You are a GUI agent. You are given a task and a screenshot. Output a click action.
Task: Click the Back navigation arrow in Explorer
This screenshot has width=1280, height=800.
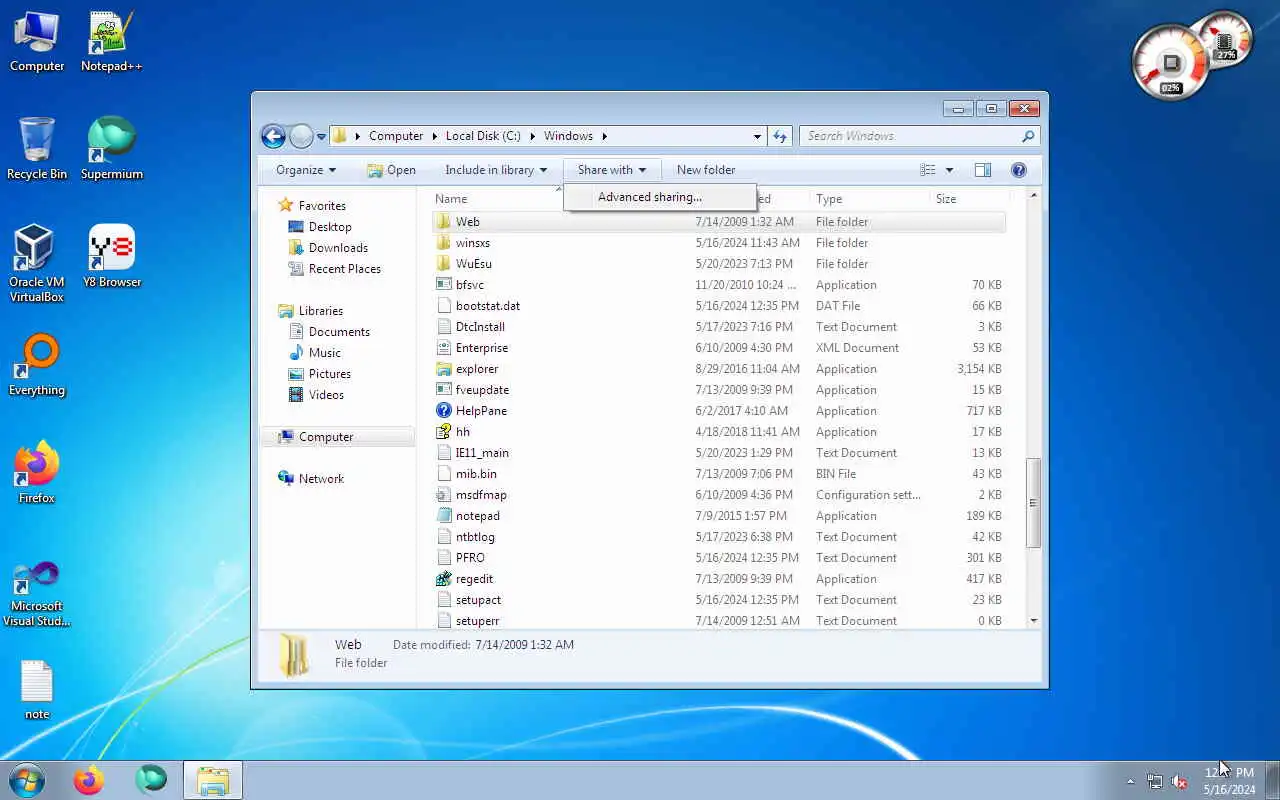click(273, 136)
